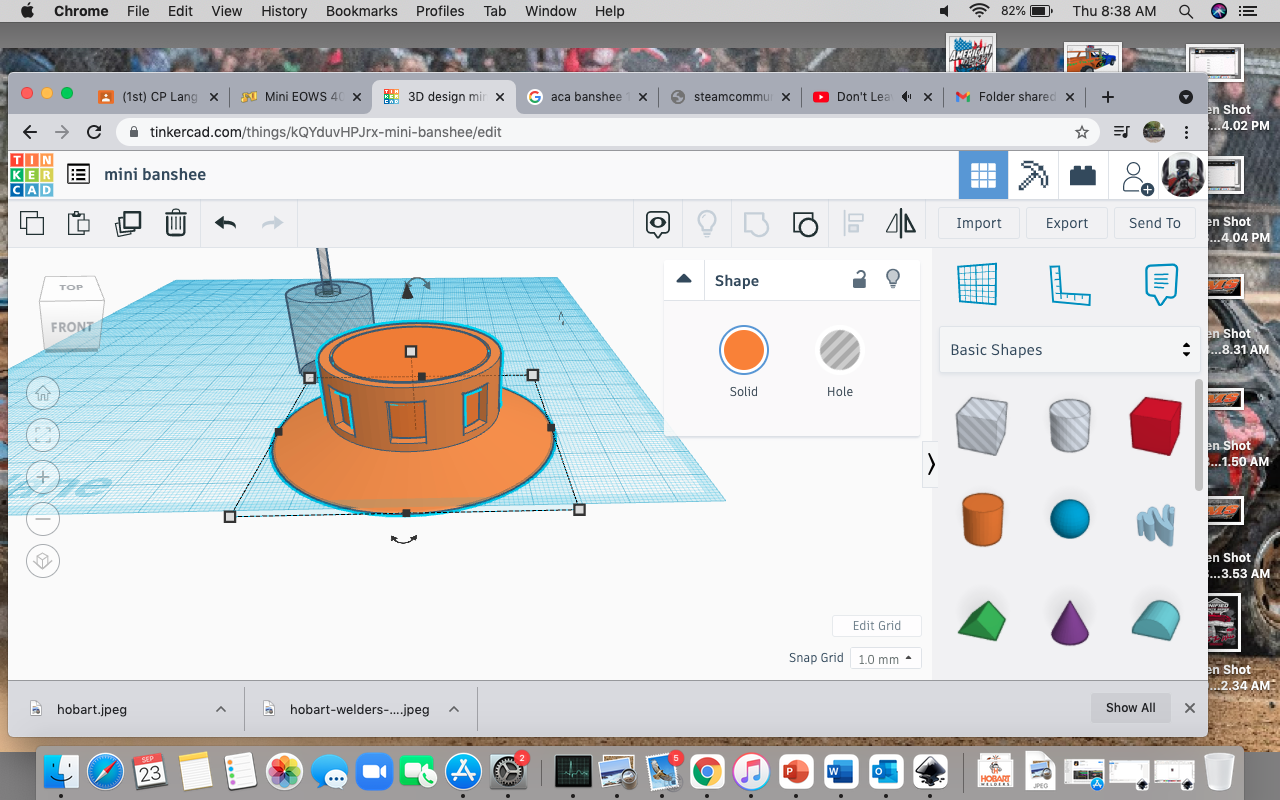Click the Export button
This screenshot has height=800, width=1280.
tap(1067, 223)
